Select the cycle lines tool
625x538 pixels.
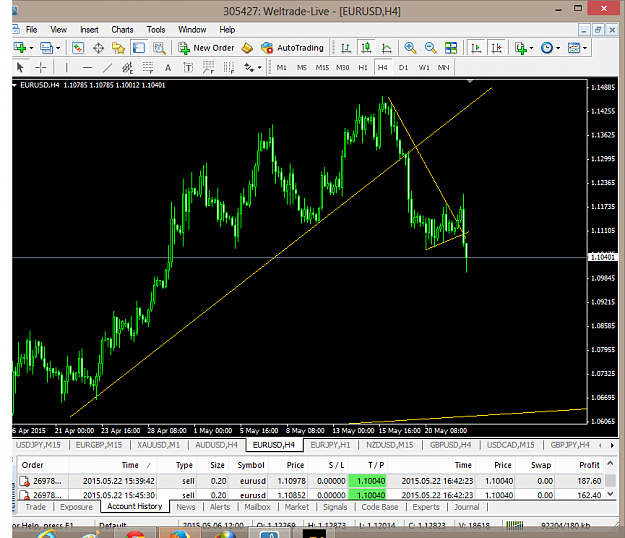[229, 68]
